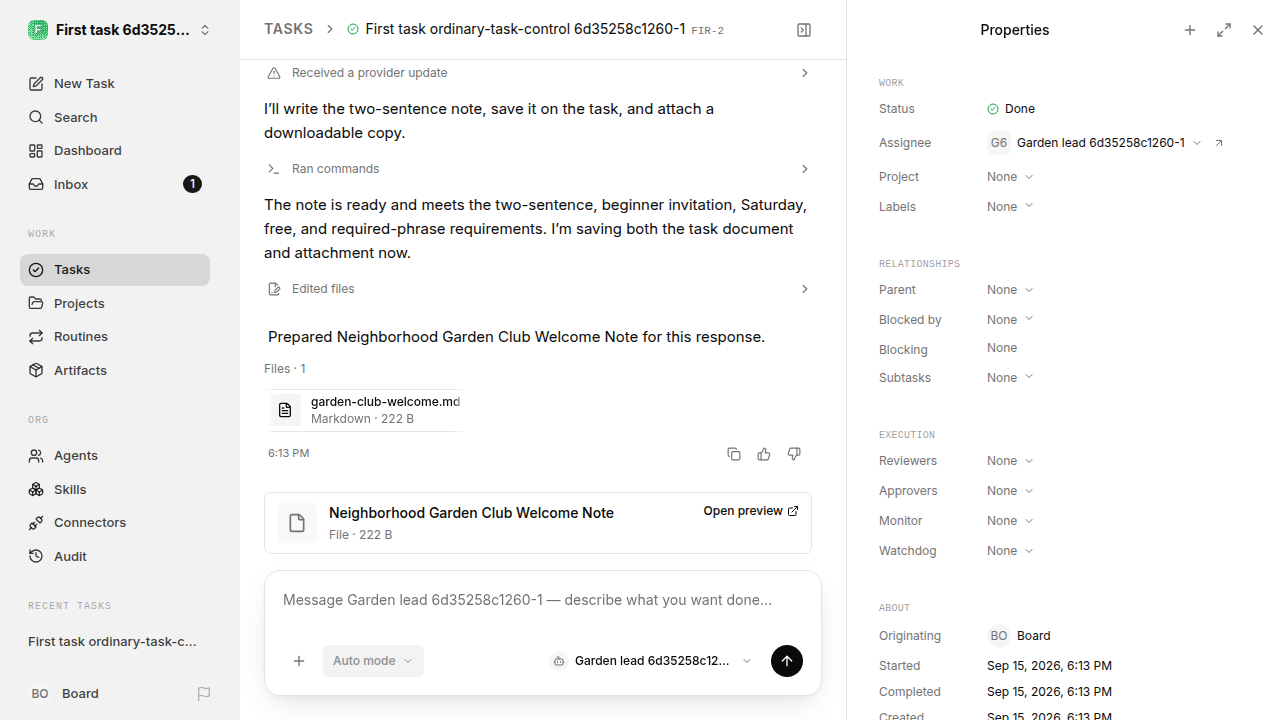This screenshot has height=720, width=1280.
Task: Click the message input field
Action: click(x=543, y=600)
